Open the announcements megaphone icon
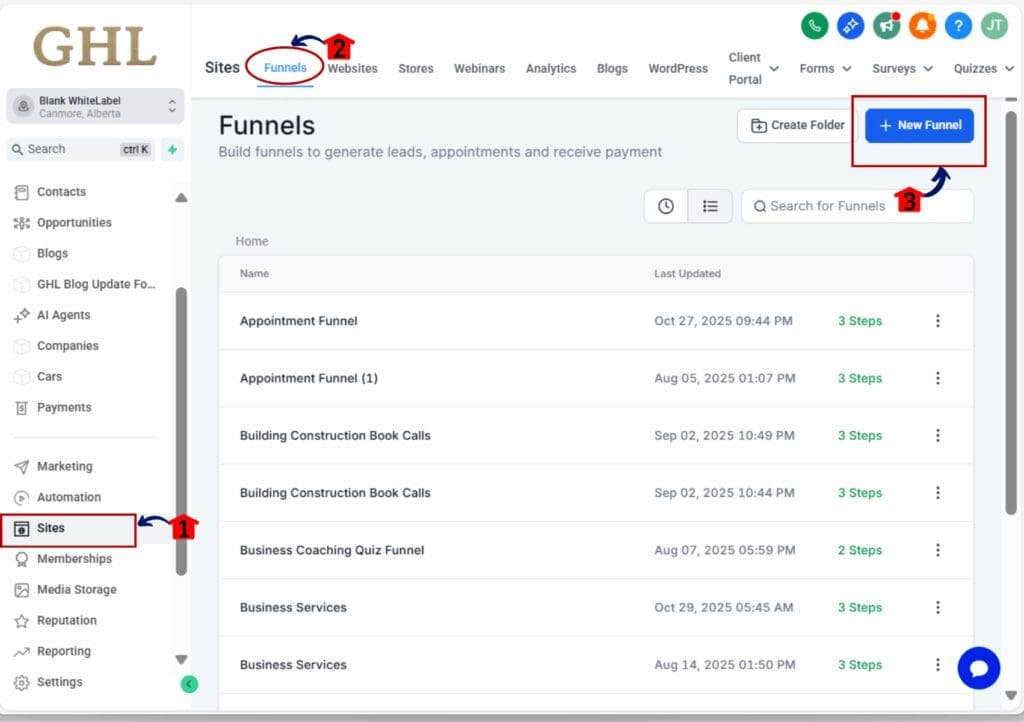Screen dimensions: 1024x722 click(886, 26)
